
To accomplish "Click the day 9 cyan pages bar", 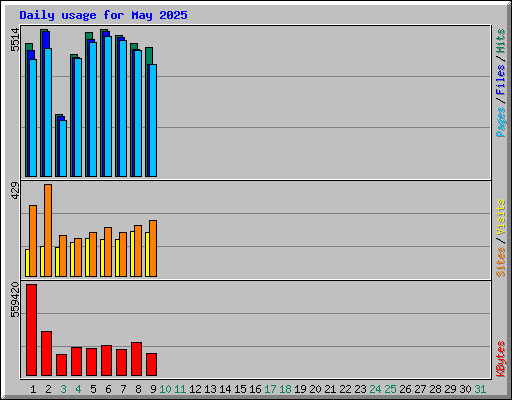I will coord(153,120).
